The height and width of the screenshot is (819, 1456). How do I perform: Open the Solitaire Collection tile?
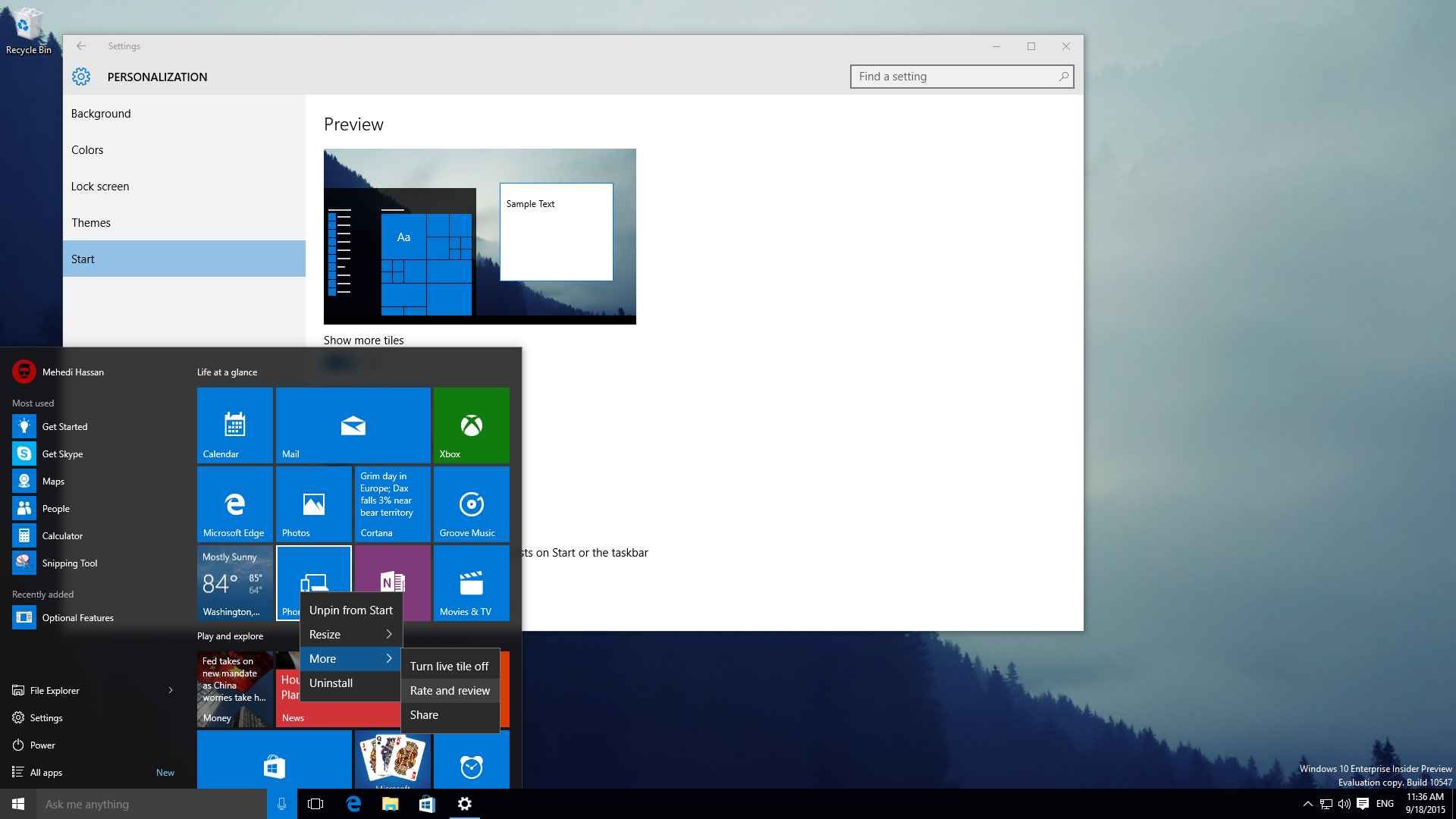click(x=393, y=760)
